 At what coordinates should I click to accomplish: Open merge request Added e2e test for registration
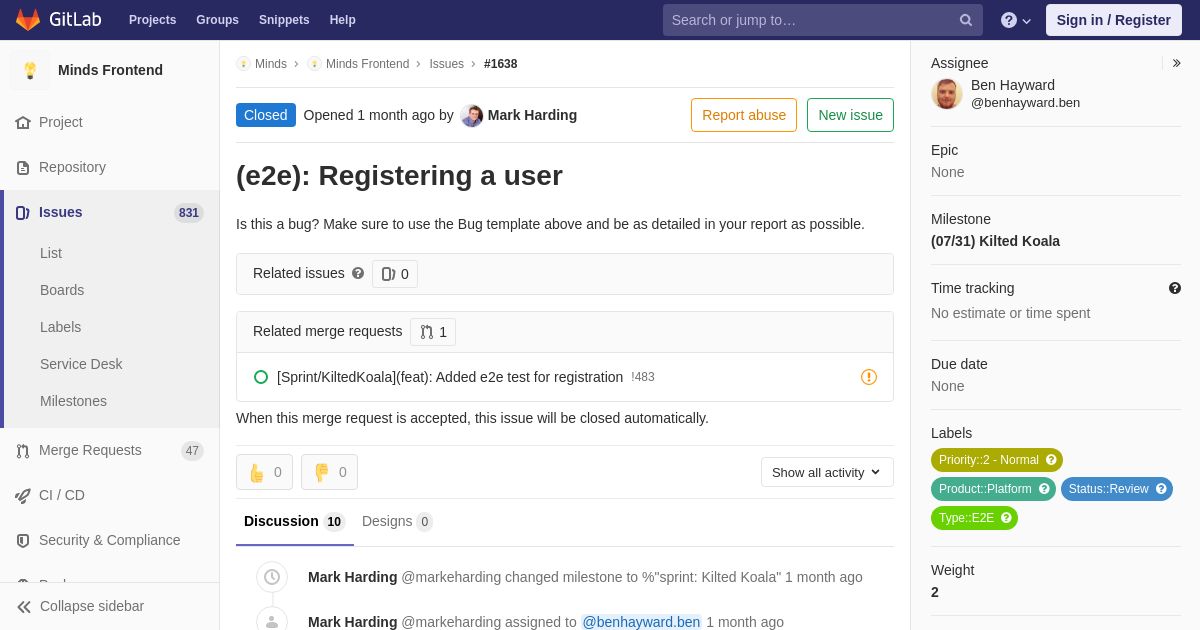coord(450,377)
